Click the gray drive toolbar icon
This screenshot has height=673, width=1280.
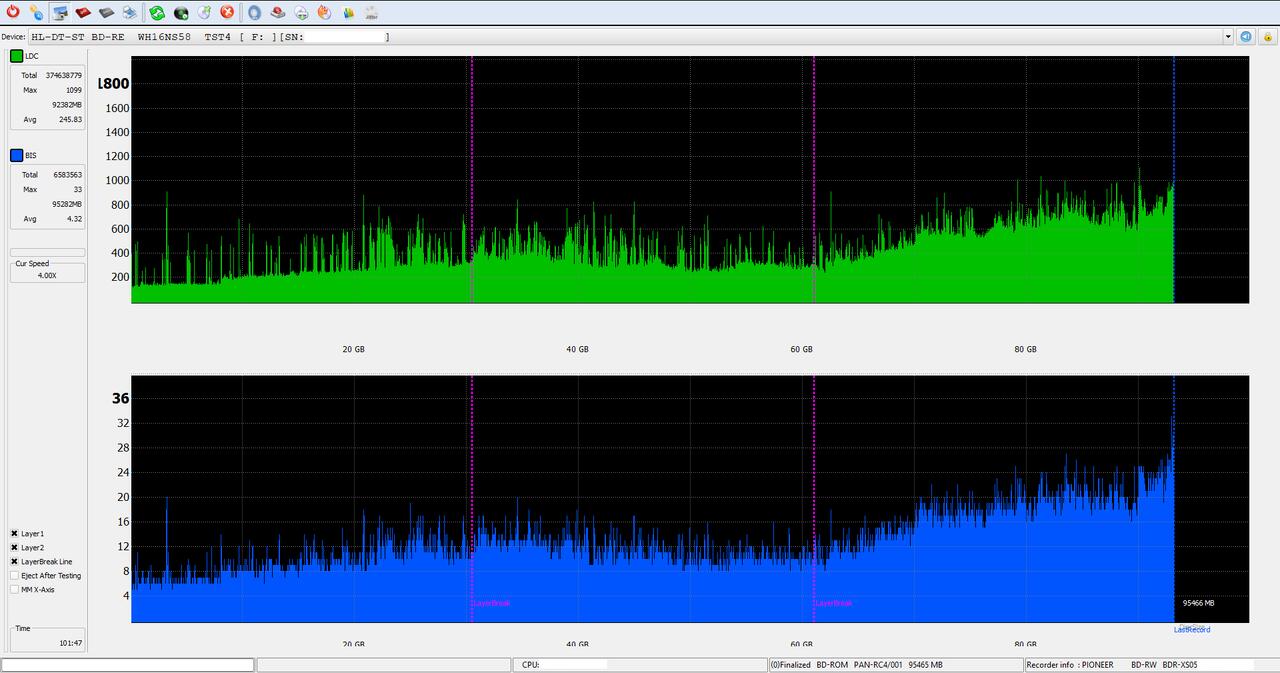coord(106,12)
